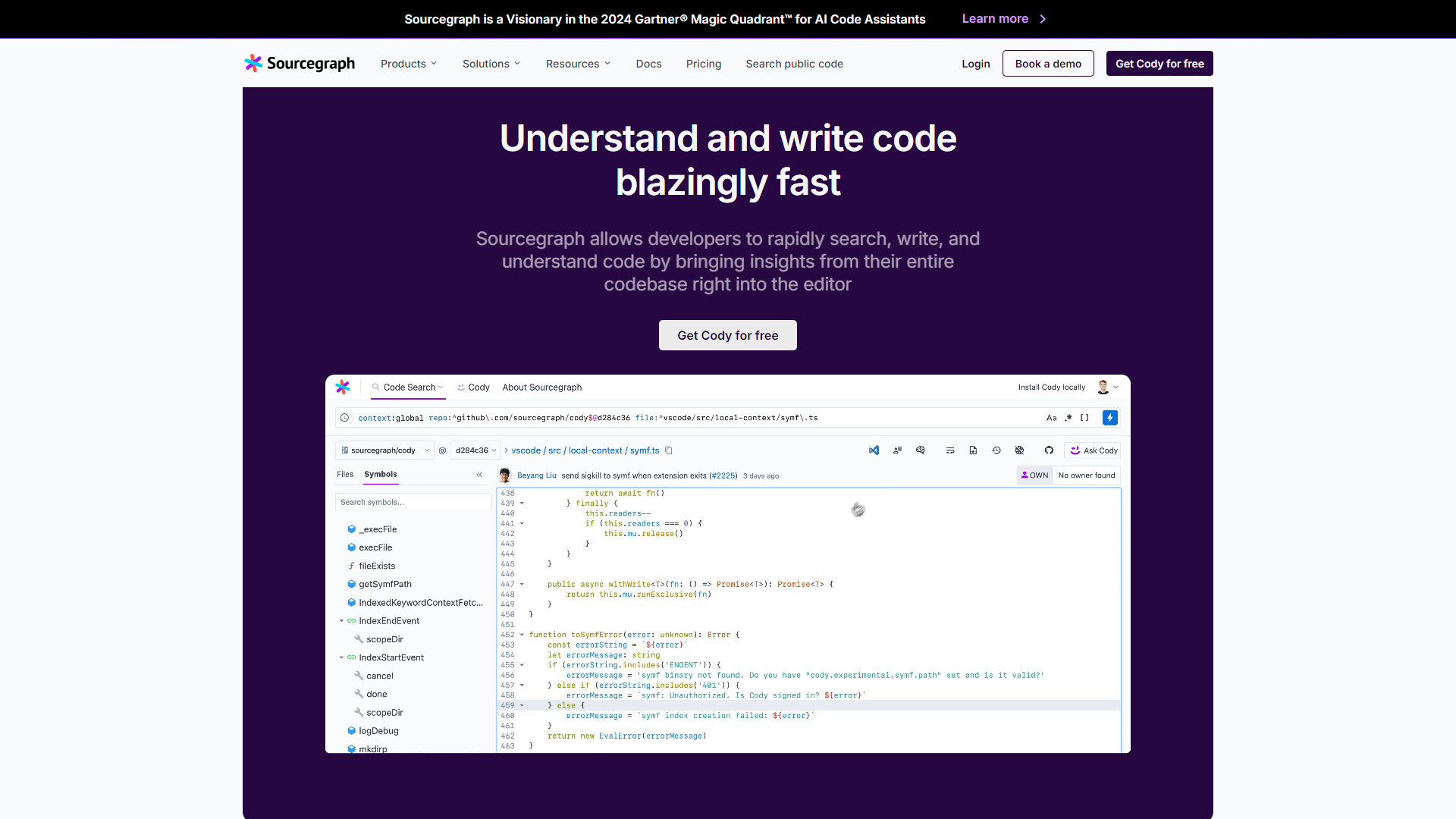Viewport: 1456px width, 819px height.
Task: Toggle regular expression search mode
Action: [x=1068, y=418]
